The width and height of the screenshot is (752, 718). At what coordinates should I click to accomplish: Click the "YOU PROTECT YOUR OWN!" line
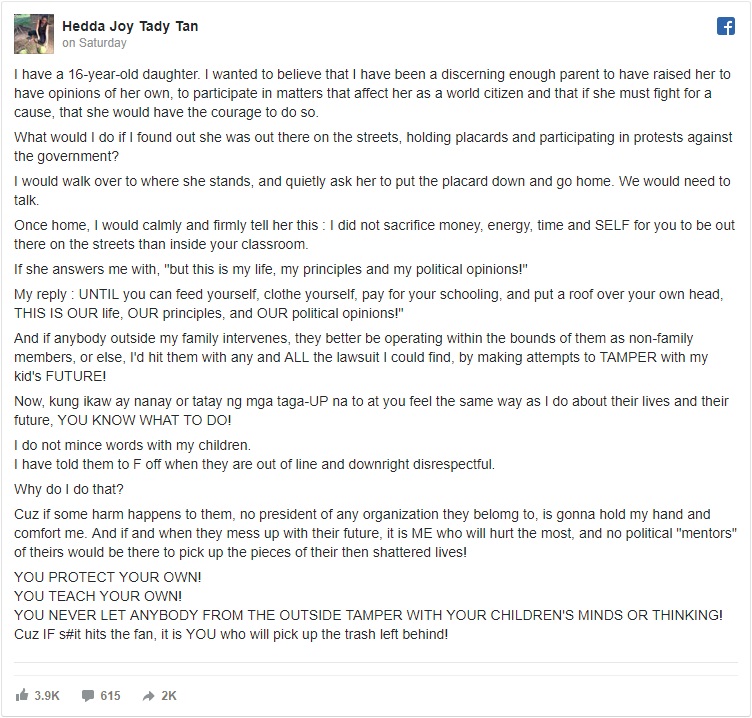click(x=108, y=579)
